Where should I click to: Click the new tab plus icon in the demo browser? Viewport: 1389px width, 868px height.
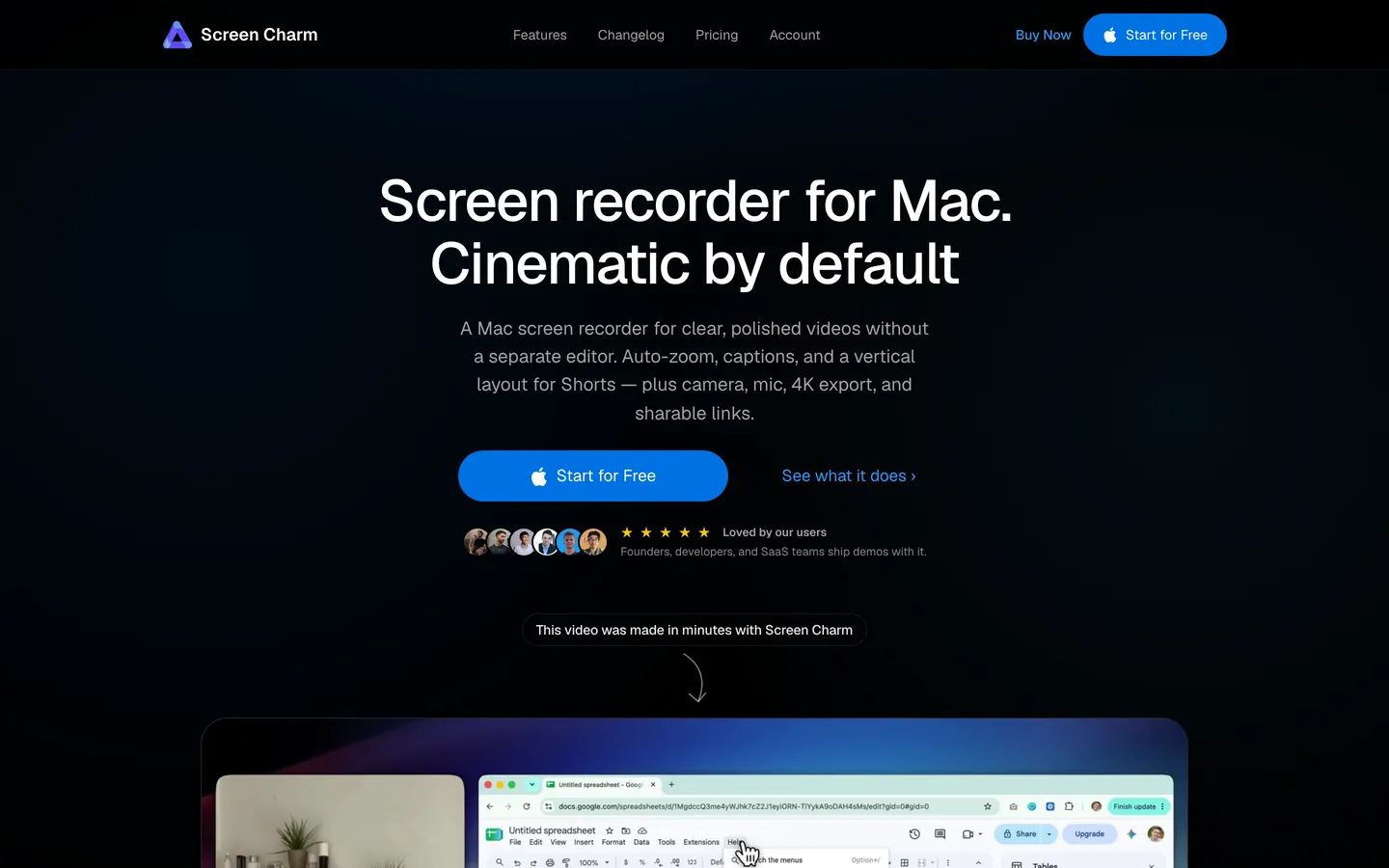(671, 784)
